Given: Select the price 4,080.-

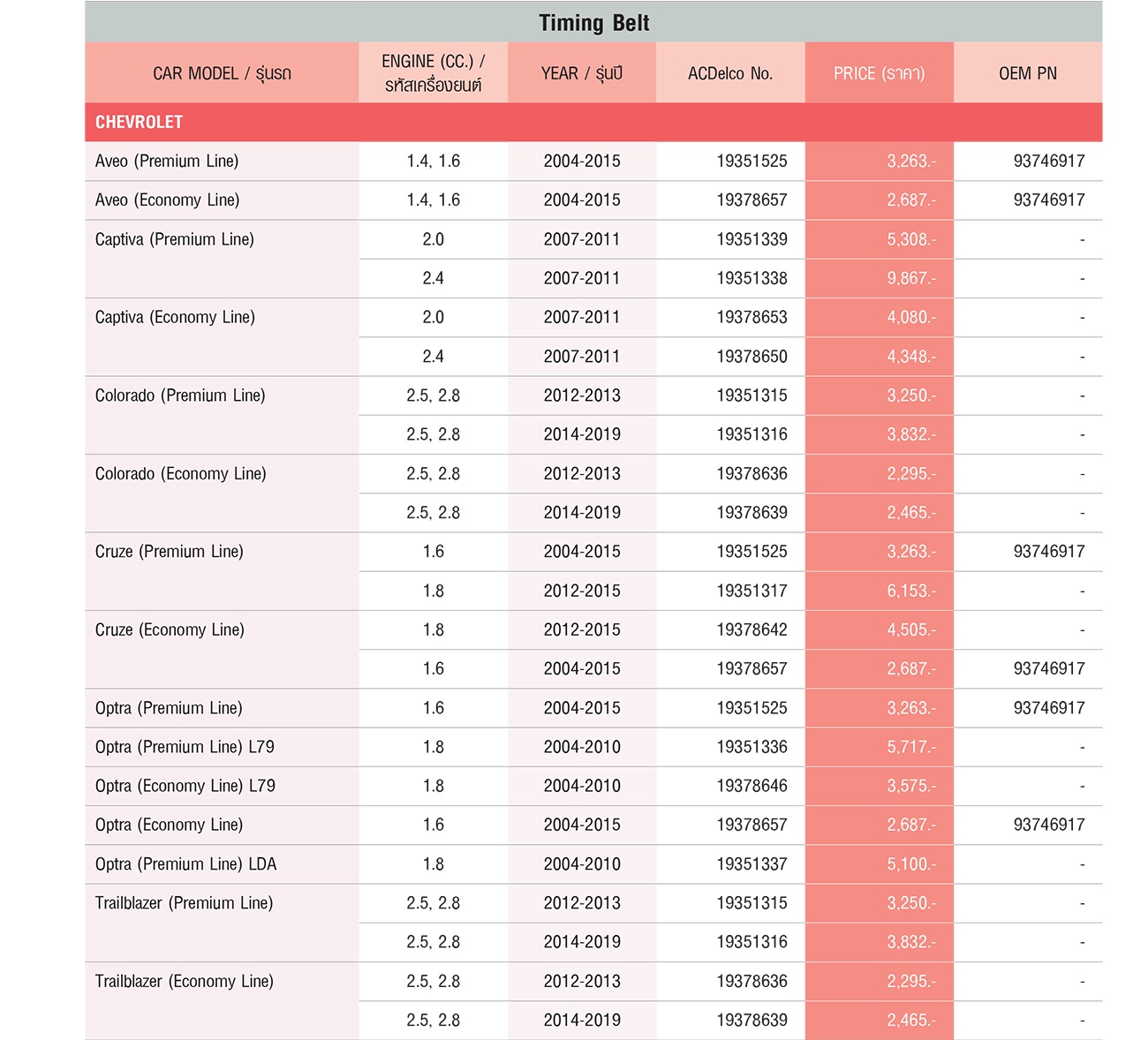Looking at the screenshot, I should (x=911, y=317).
